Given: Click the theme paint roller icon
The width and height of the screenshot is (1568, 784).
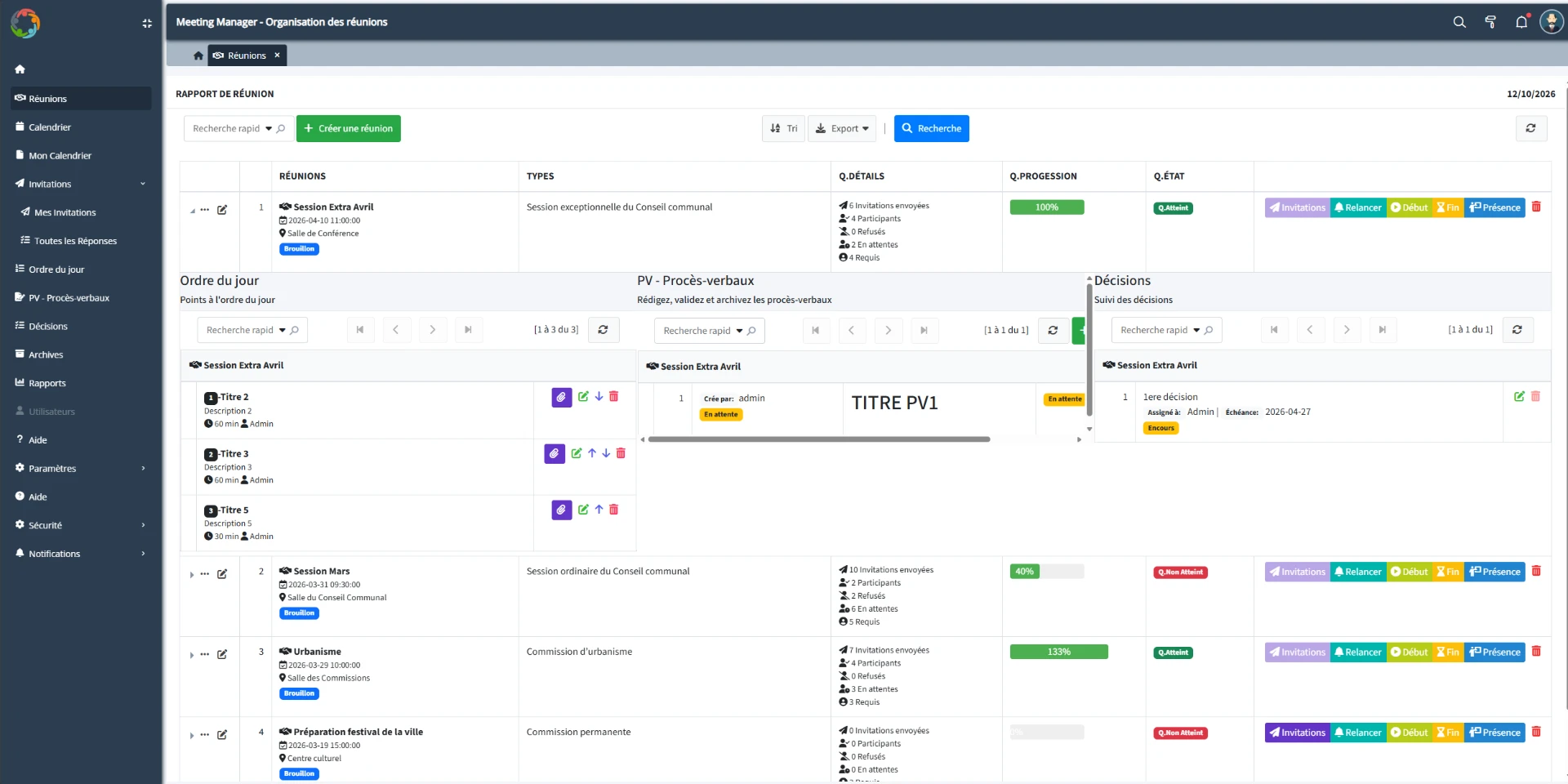Looking at the screenshot, I should [x=1490, y=22].
